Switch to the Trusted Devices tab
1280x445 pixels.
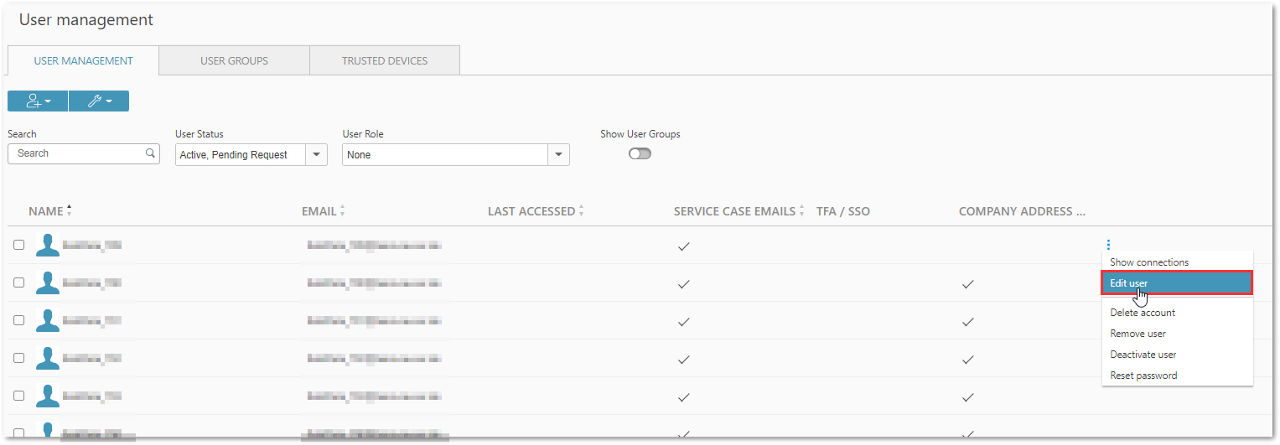tap(384, 61)
